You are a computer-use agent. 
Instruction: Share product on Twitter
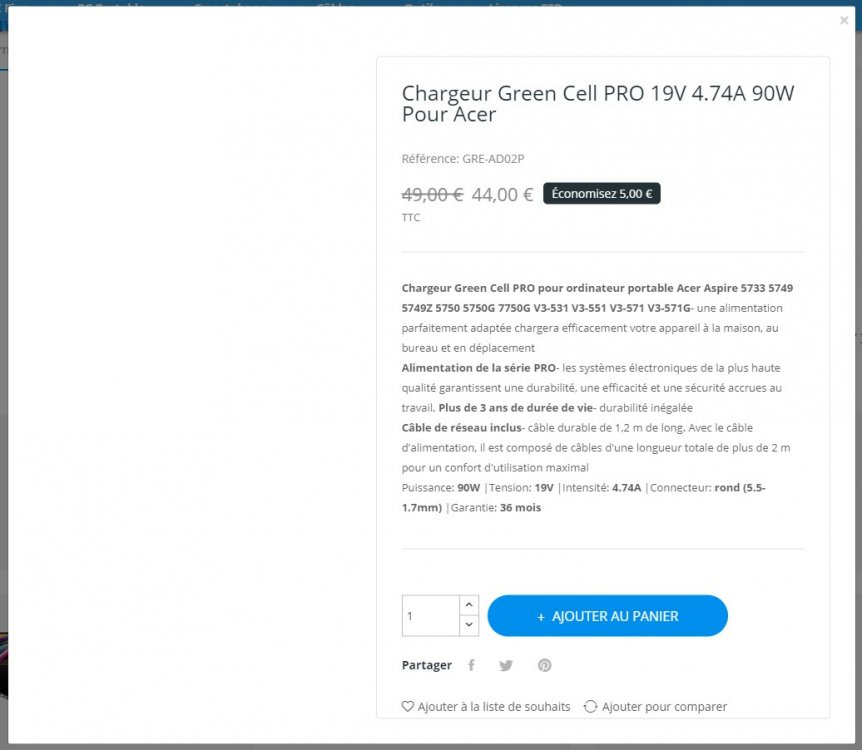(x=506, y=665)
